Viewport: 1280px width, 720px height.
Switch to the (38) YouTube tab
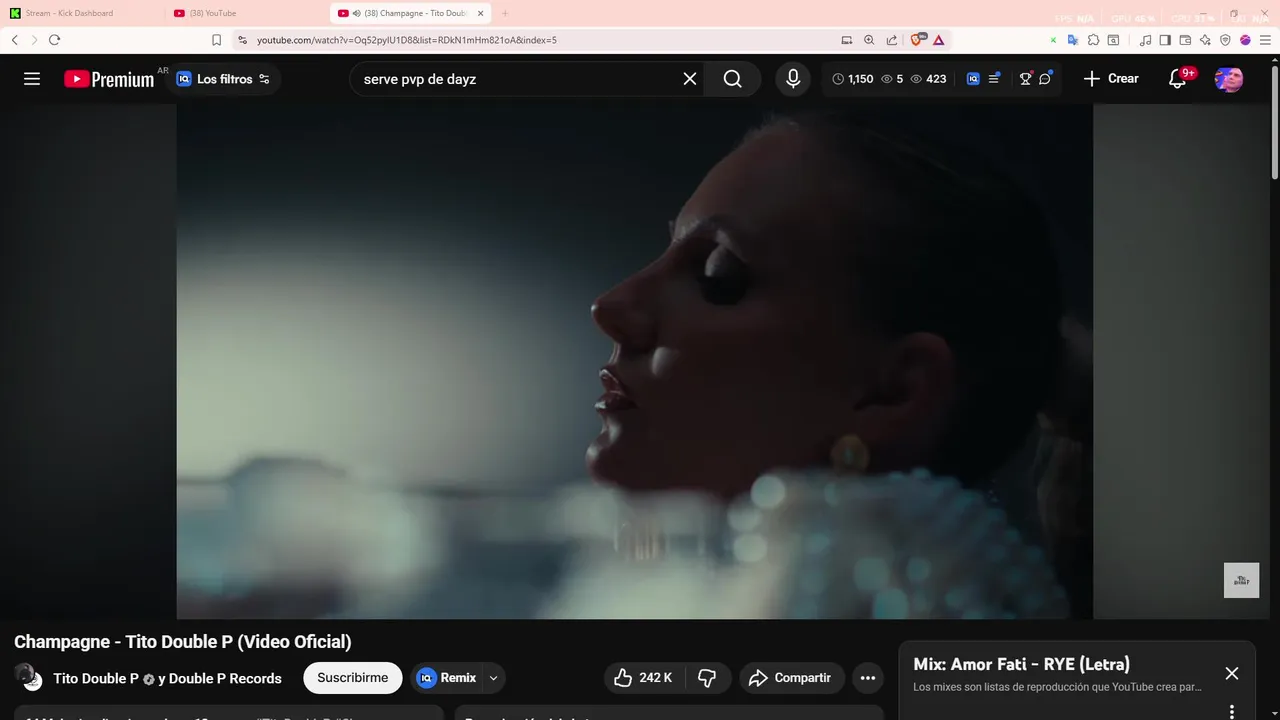246,13
